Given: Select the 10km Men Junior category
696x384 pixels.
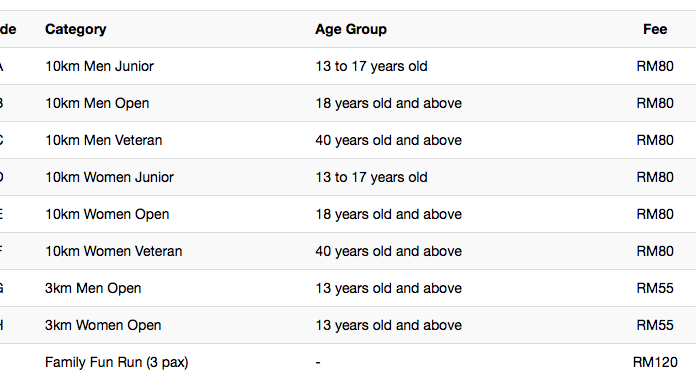Looking at the screenshot, I should tap(99, 66).
